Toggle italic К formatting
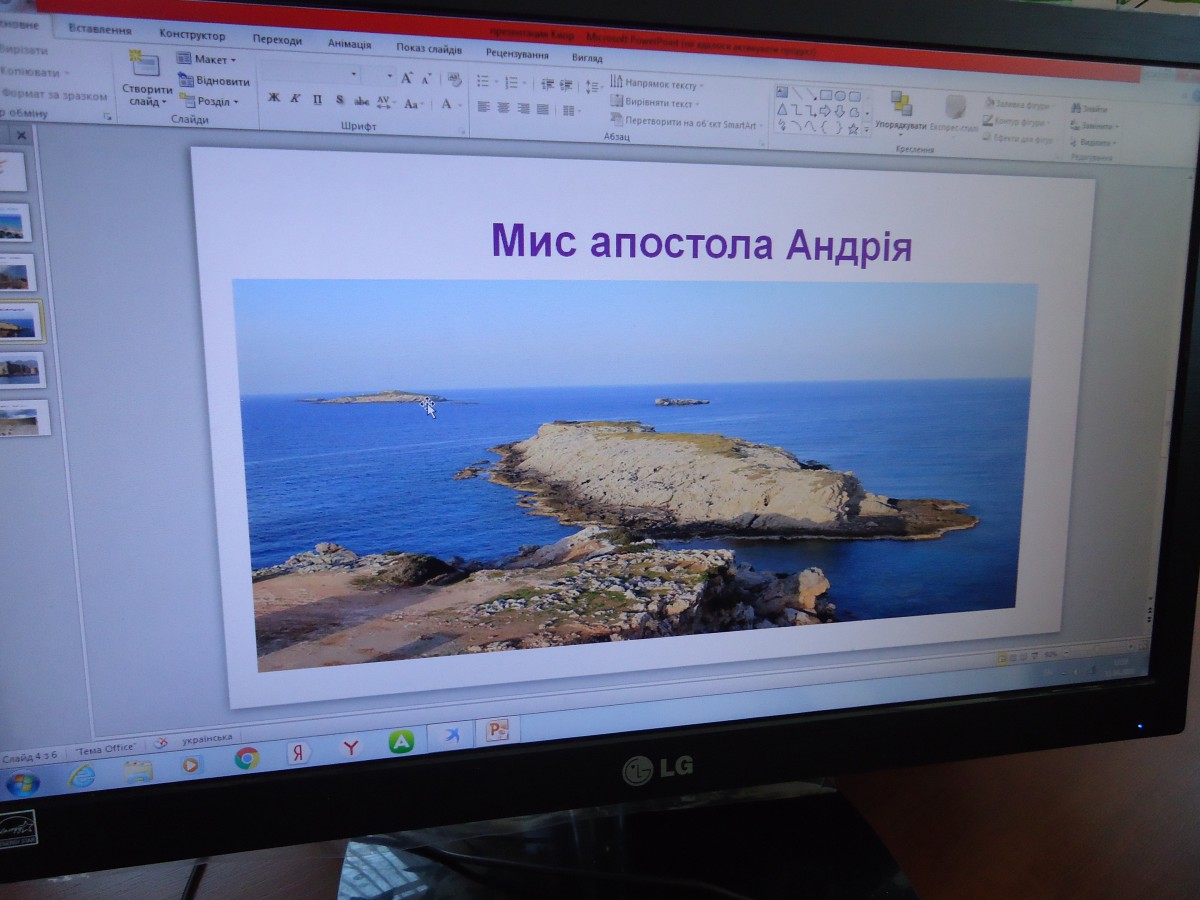The image size is (1200, 900). pos(296,98)
